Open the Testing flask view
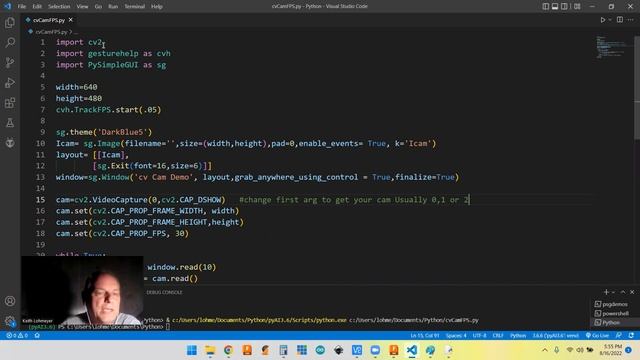Screen dimensions: 640x360 10,122
